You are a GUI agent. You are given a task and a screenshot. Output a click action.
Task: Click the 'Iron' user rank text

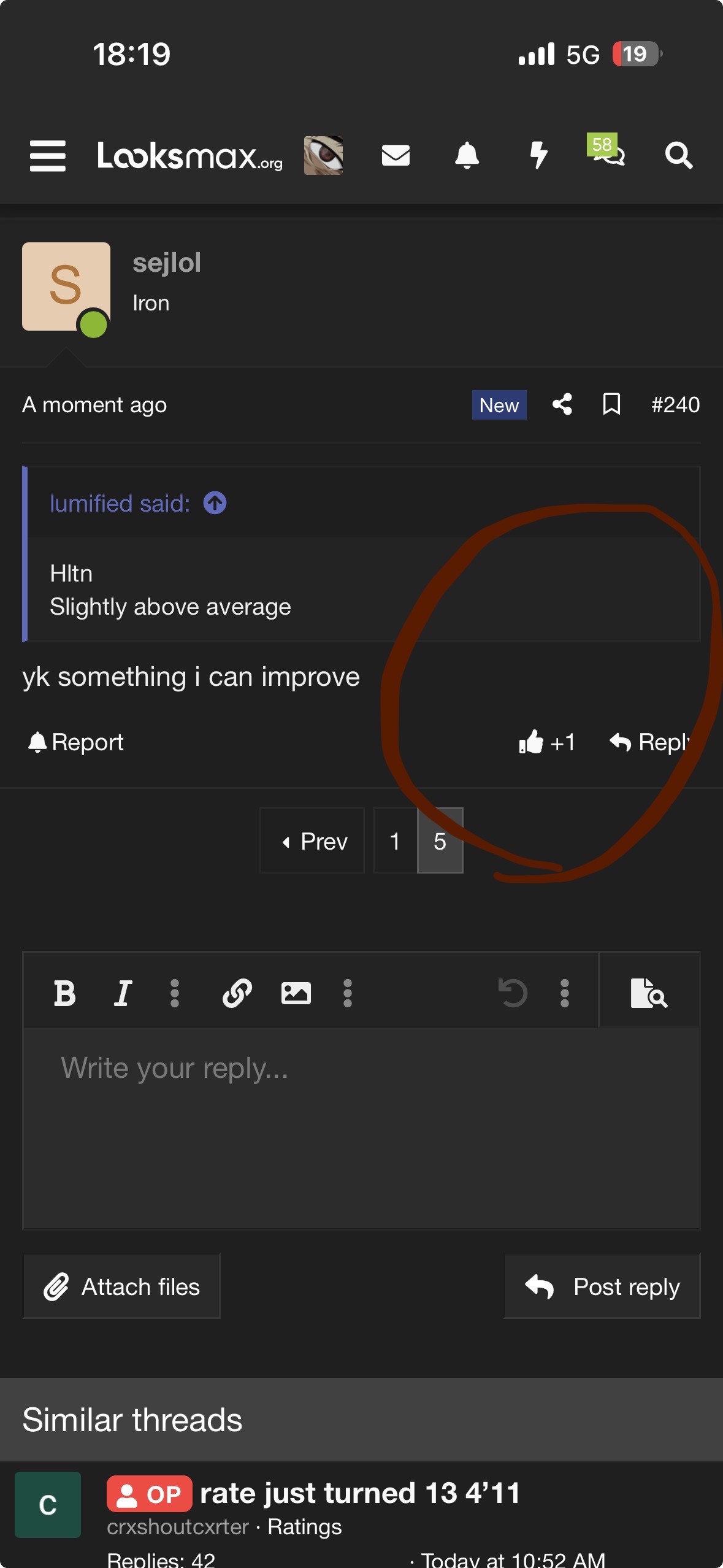click(x=151, y=303)
